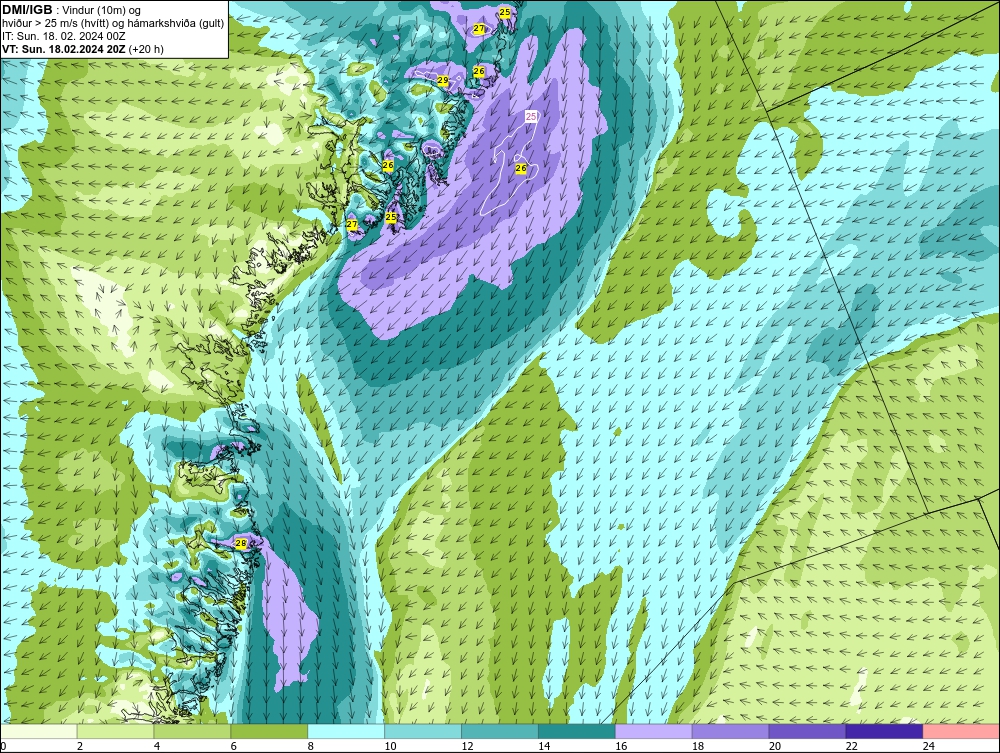Click the yellow 29 max gust label
Image resolution: width=1000 pixels, height=753 pixels.
click(x=442, y=80)
